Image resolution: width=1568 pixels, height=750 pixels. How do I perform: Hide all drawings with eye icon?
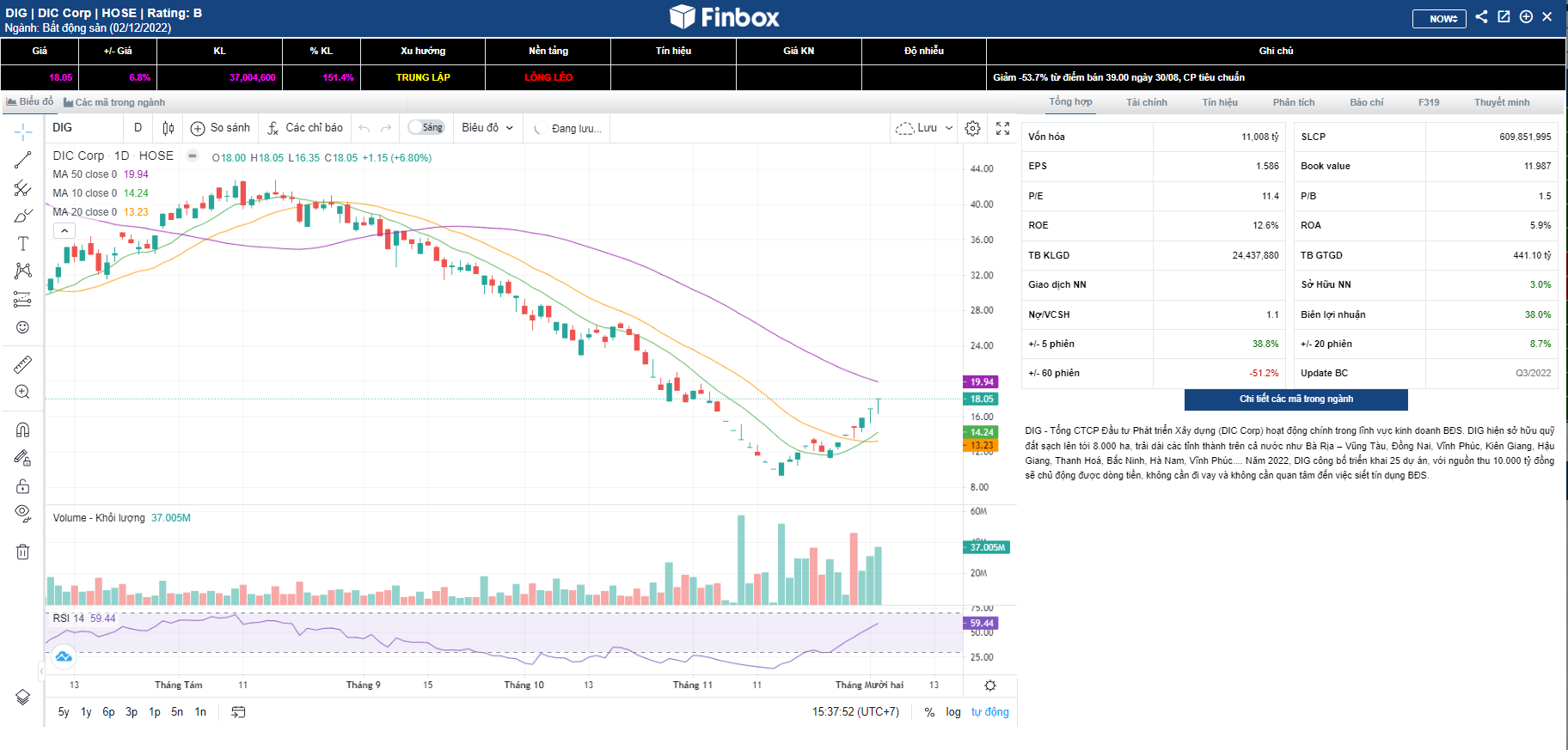coord(23,514)
